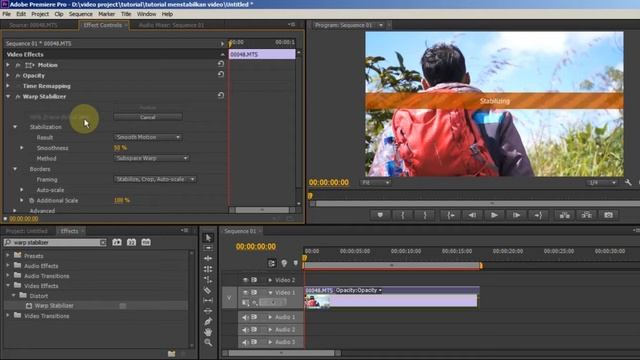Select the Rolling Edit tool
640x360 pixels.
(208, 269)
